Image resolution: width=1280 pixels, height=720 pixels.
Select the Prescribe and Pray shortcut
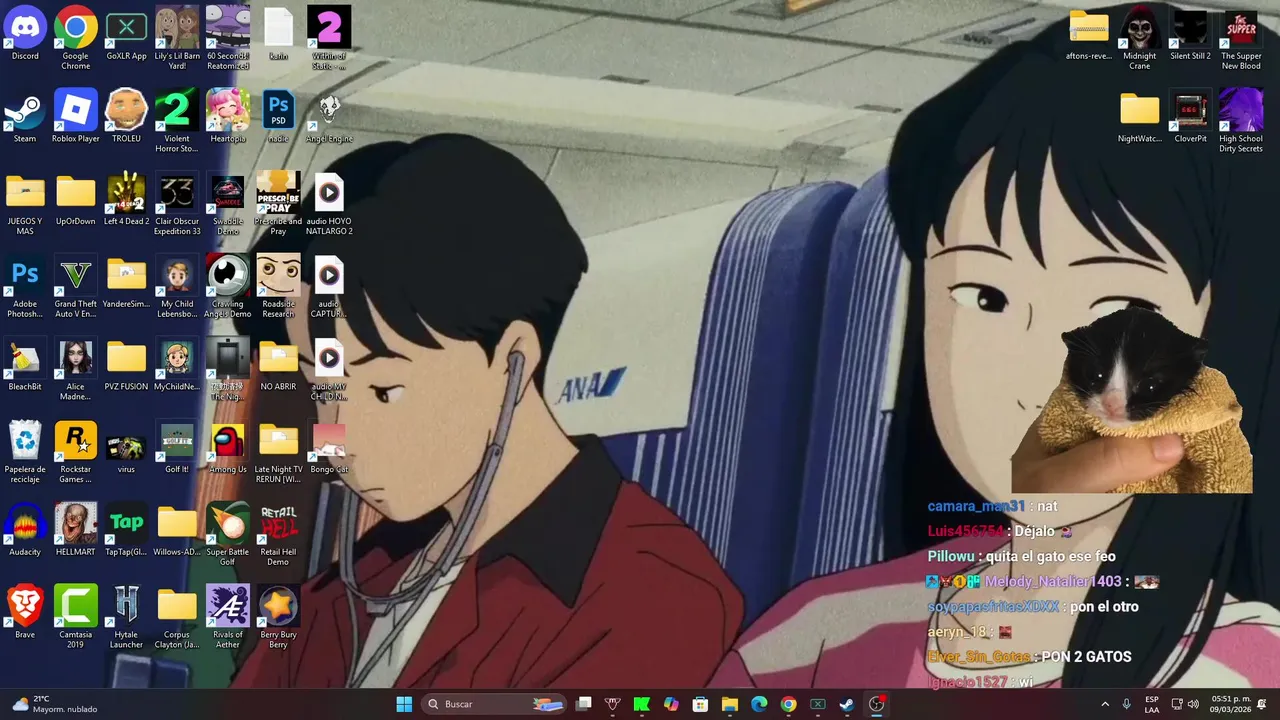click(278, 205)
